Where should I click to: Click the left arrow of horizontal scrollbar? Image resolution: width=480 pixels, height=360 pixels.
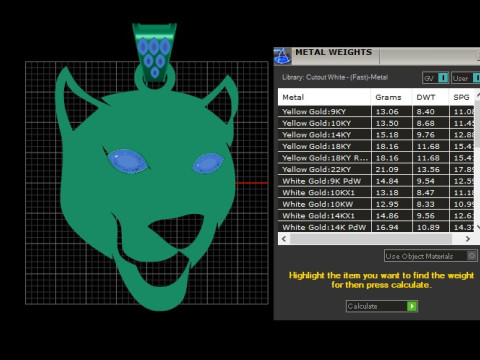pos(284,239)
